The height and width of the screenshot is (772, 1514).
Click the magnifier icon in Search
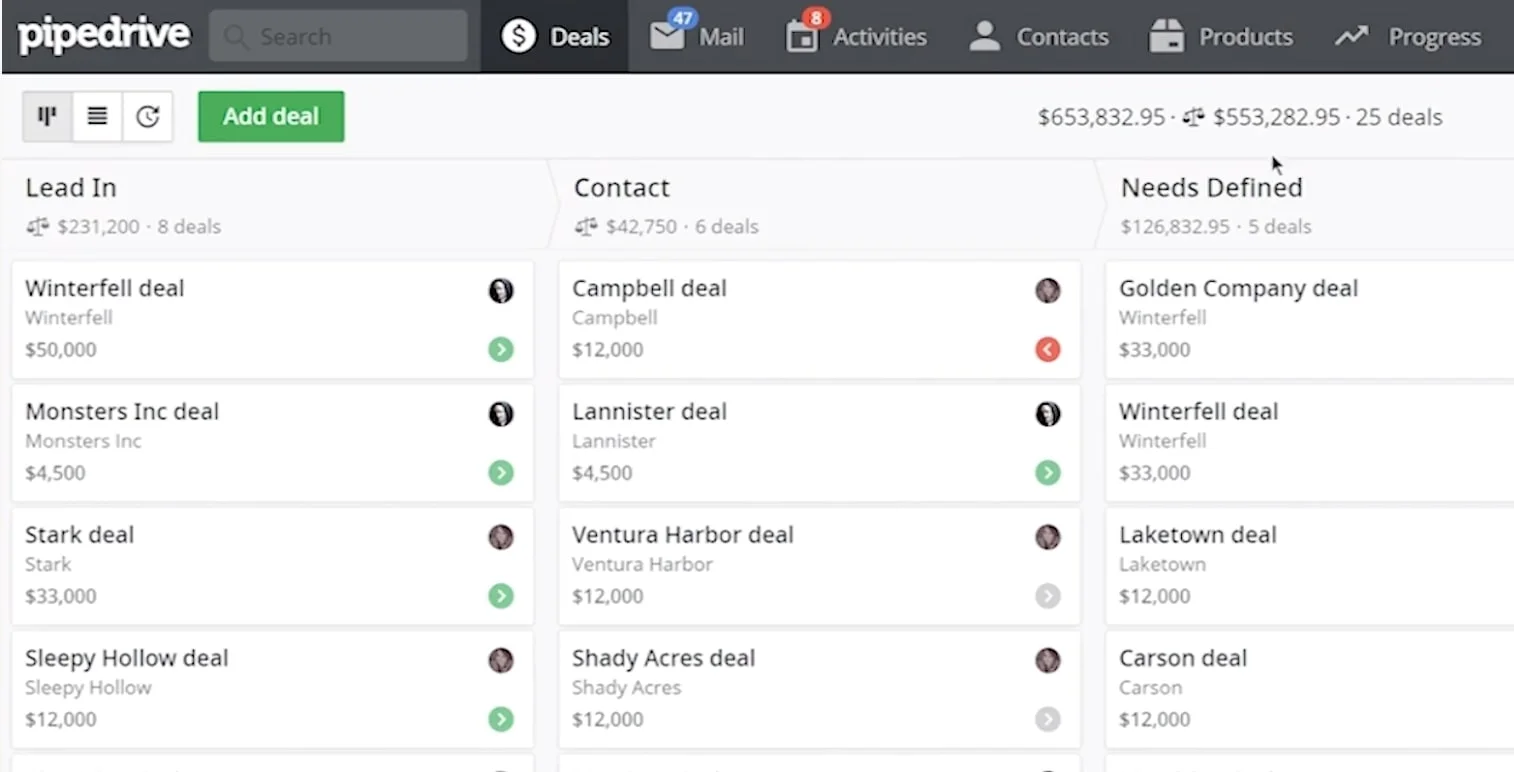point(235,37)
